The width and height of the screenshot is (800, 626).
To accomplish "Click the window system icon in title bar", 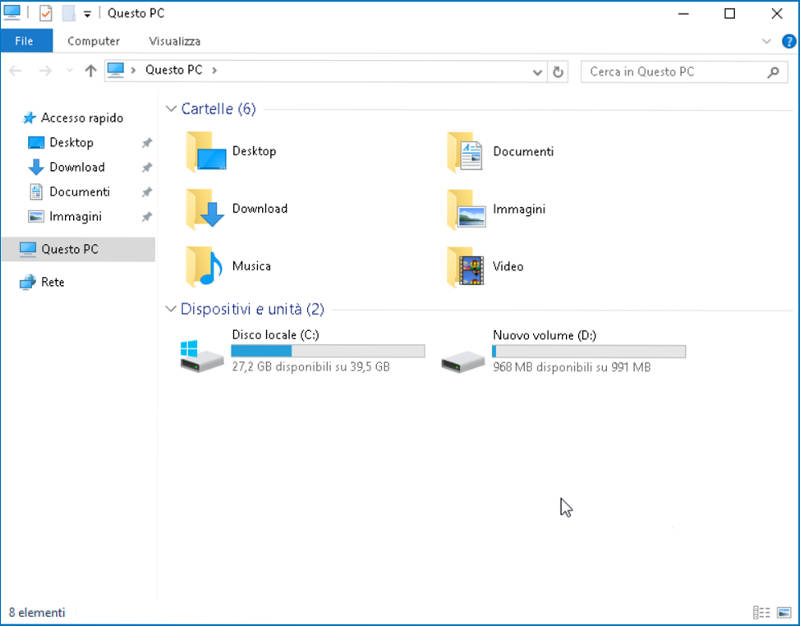I will (x=12, y=13).
